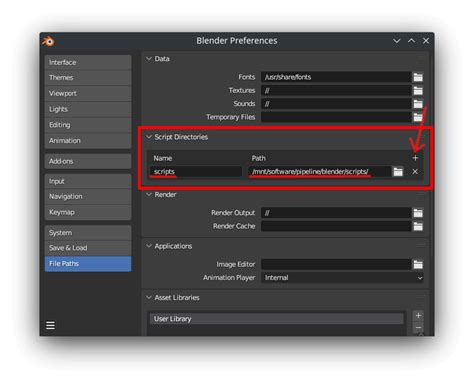Open the Navigation preferences tab
This screenshot has width=474, height=383.
click(x=88, y=197)
